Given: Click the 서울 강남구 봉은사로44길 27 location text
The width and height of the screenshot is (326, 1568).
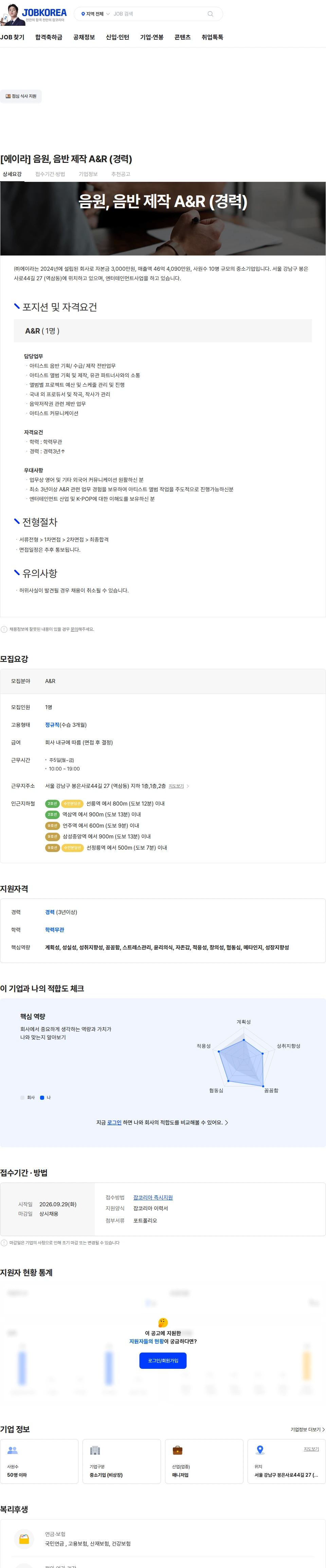Looking at the screenshot, I should (x=286, y=1475).
